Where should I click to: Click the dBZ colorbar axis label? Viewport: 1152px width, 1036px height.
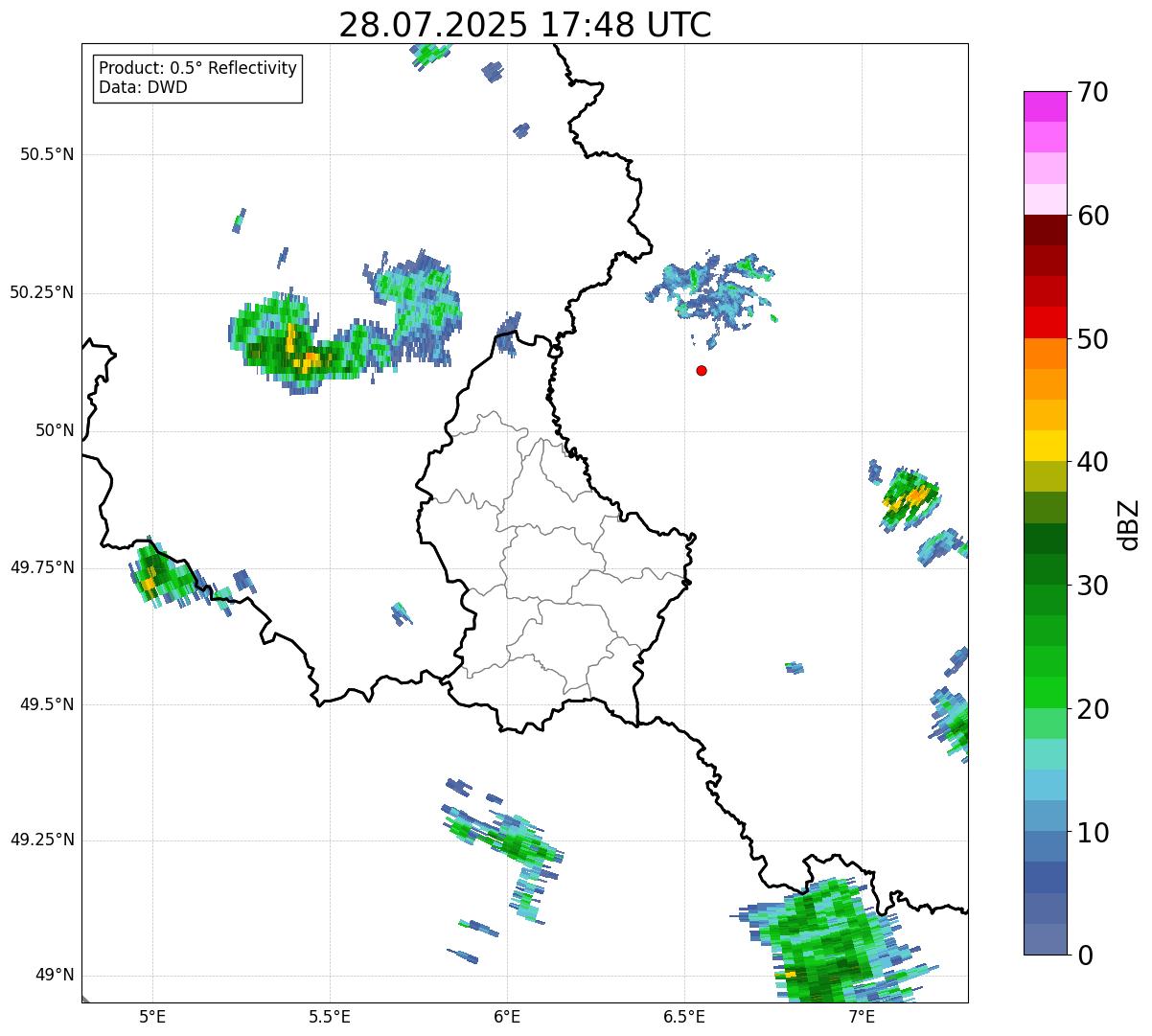(1129, 524)
